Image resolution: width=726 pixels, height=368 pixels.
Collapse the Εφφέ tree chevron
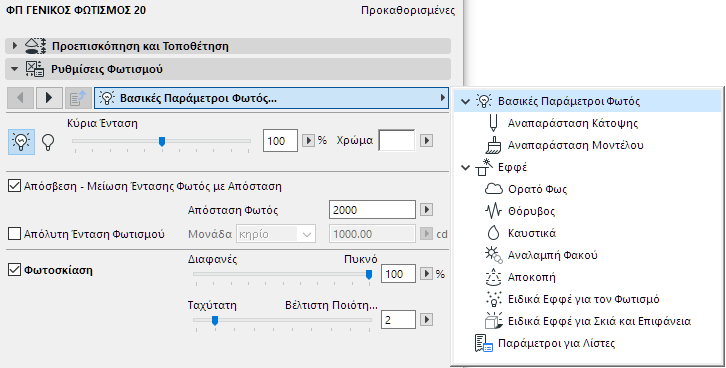(x=466, y=167)
